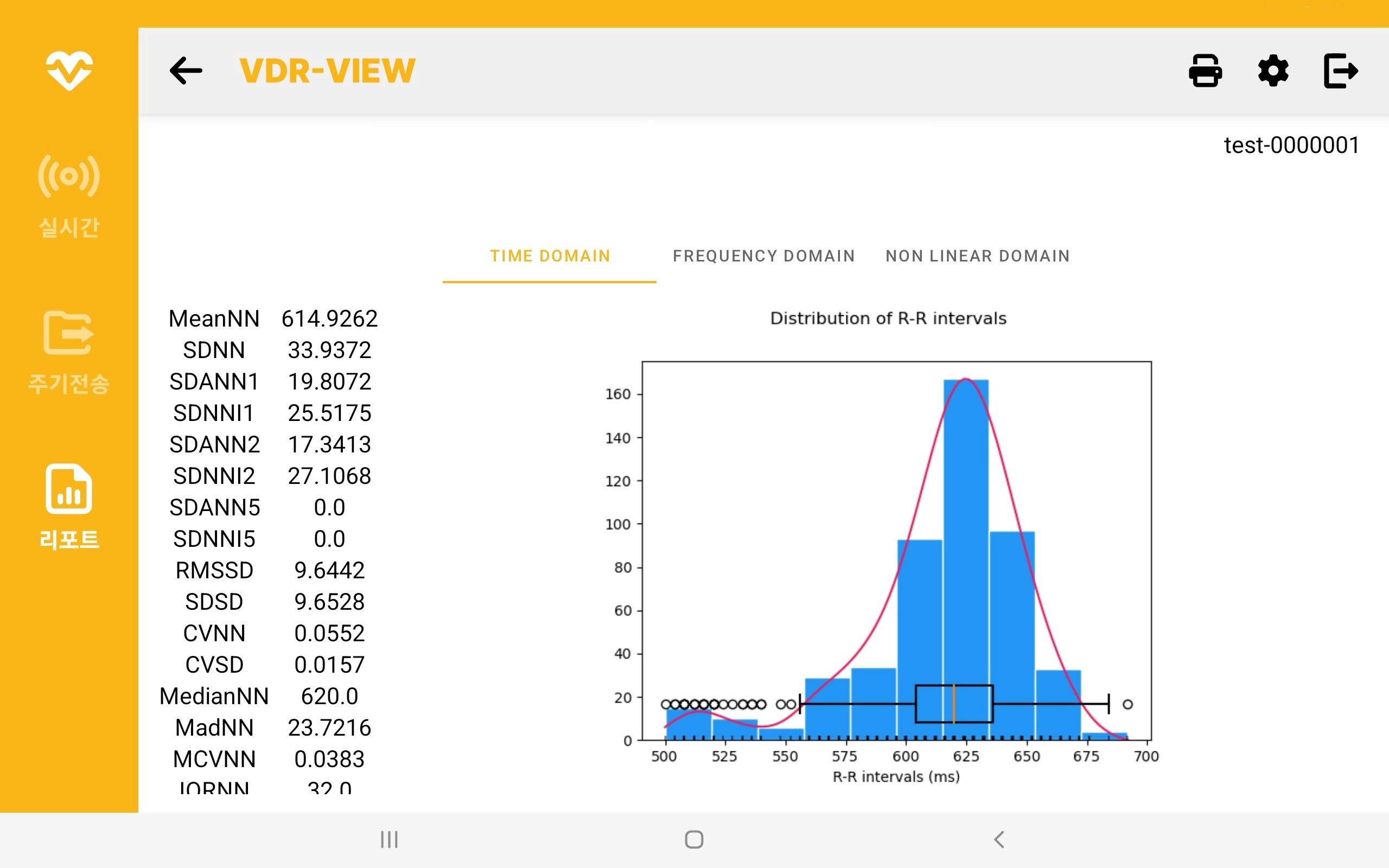Click the MeanNN label
This screenshot has height=868, width=1389.
[214, 318]
